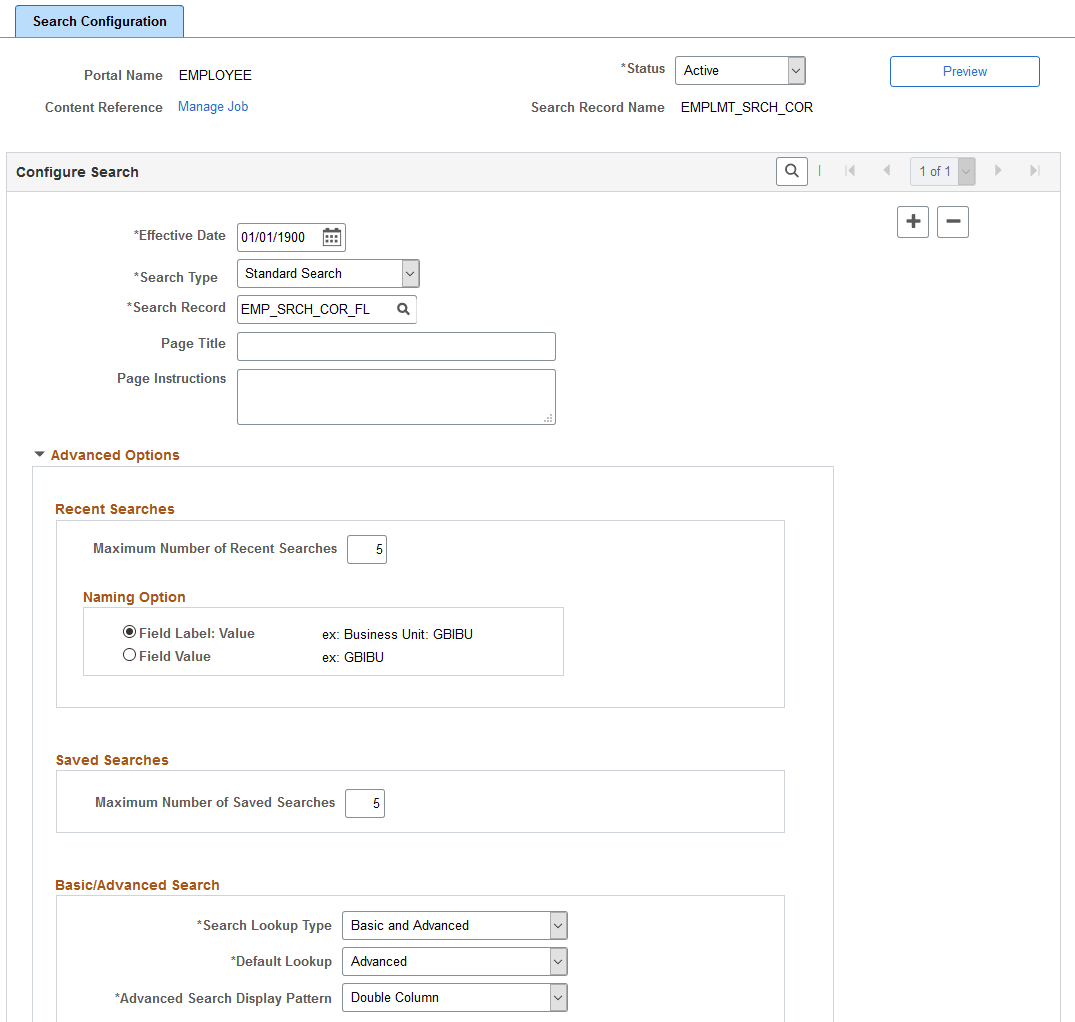Add a new row with the plus icon
Viewport: 1075px width, 1022px height.
tap(912, 221)
